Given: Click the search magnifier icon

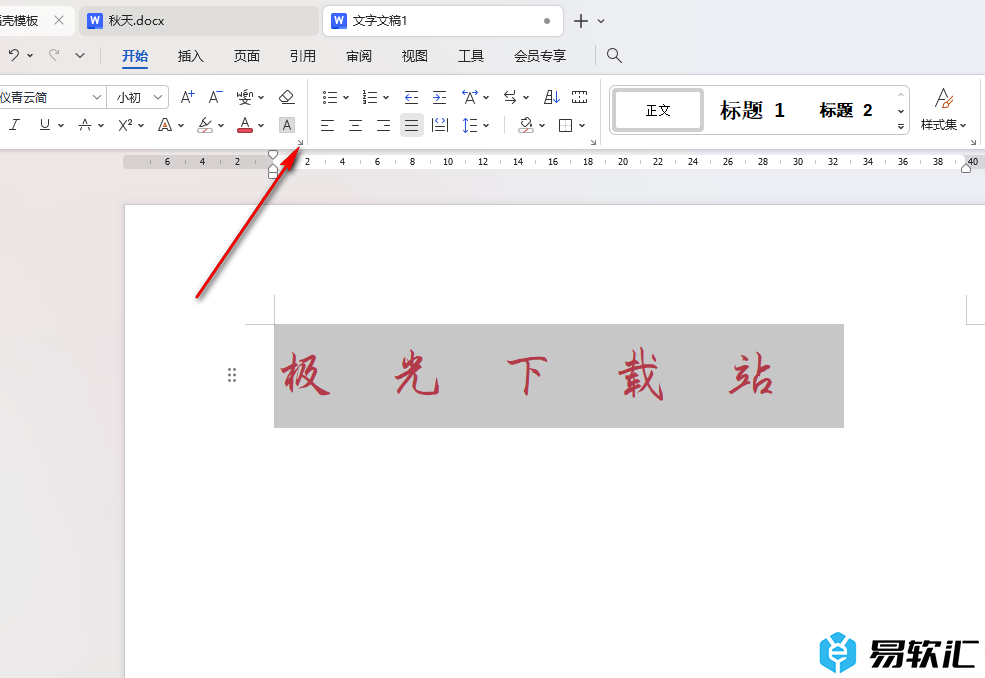Looking at the screenshot, I should click(614, 55).
